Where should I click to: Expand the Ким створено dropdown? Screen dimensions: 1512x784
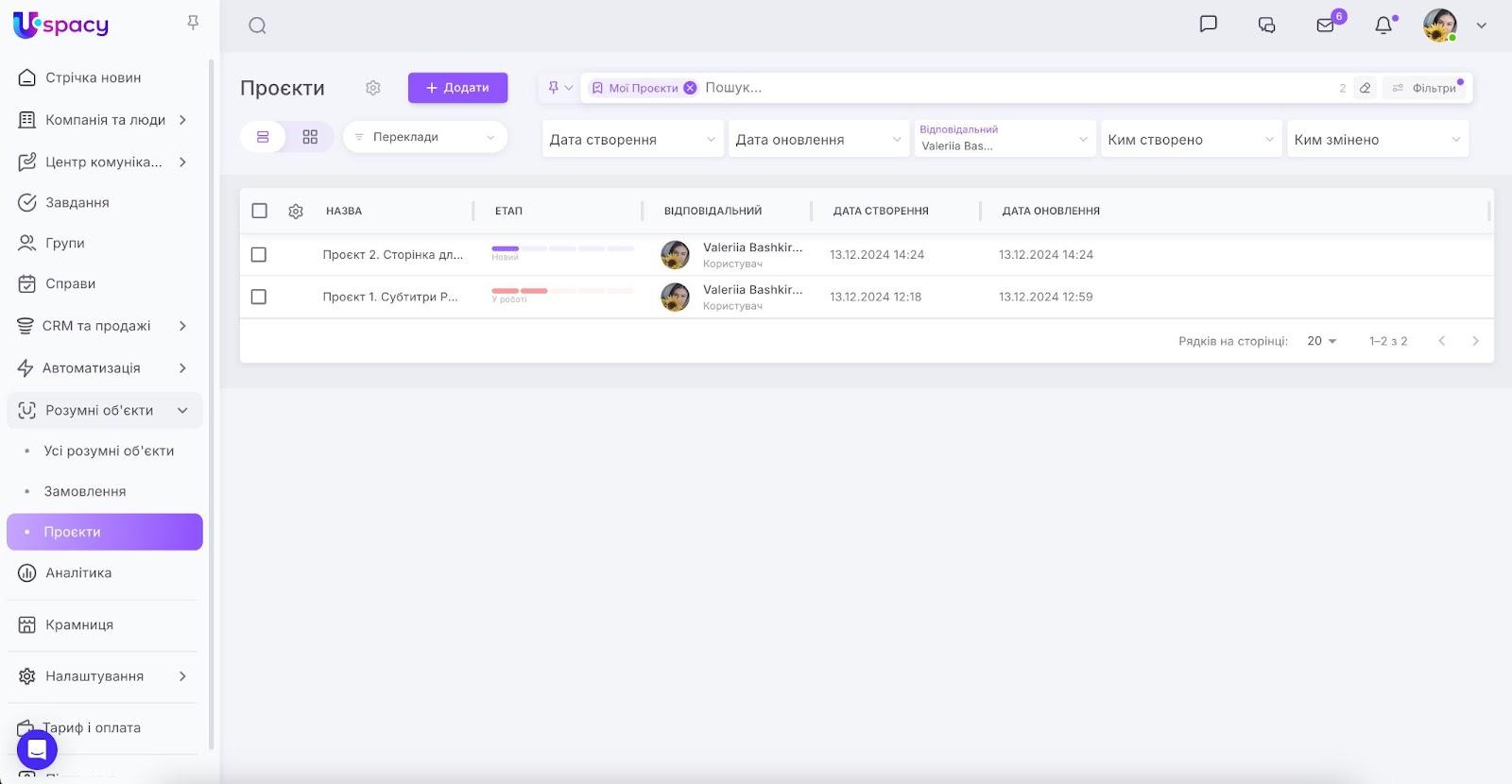point(1190,140)
